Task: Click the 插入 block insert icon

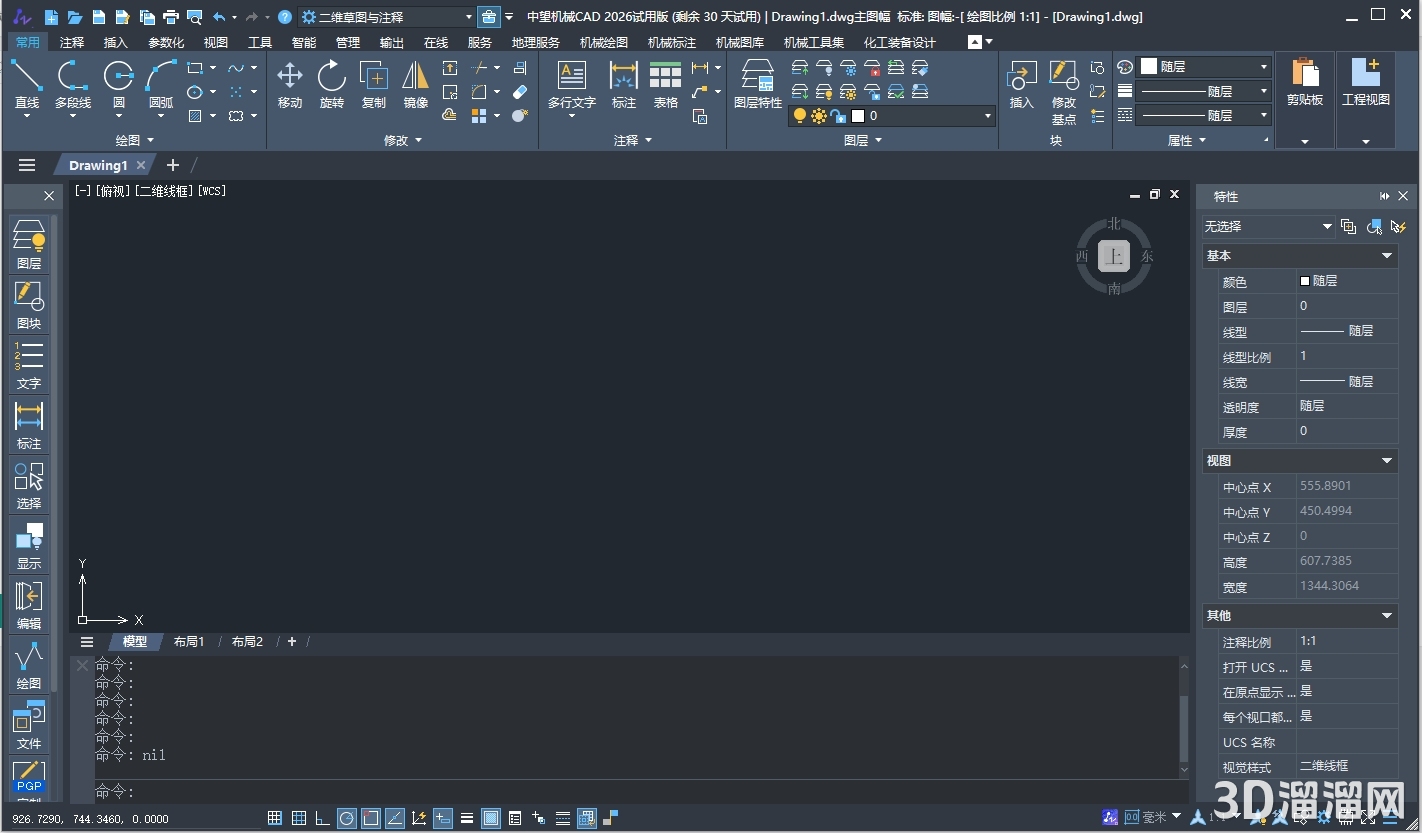Action: (x=1022, y=85)
